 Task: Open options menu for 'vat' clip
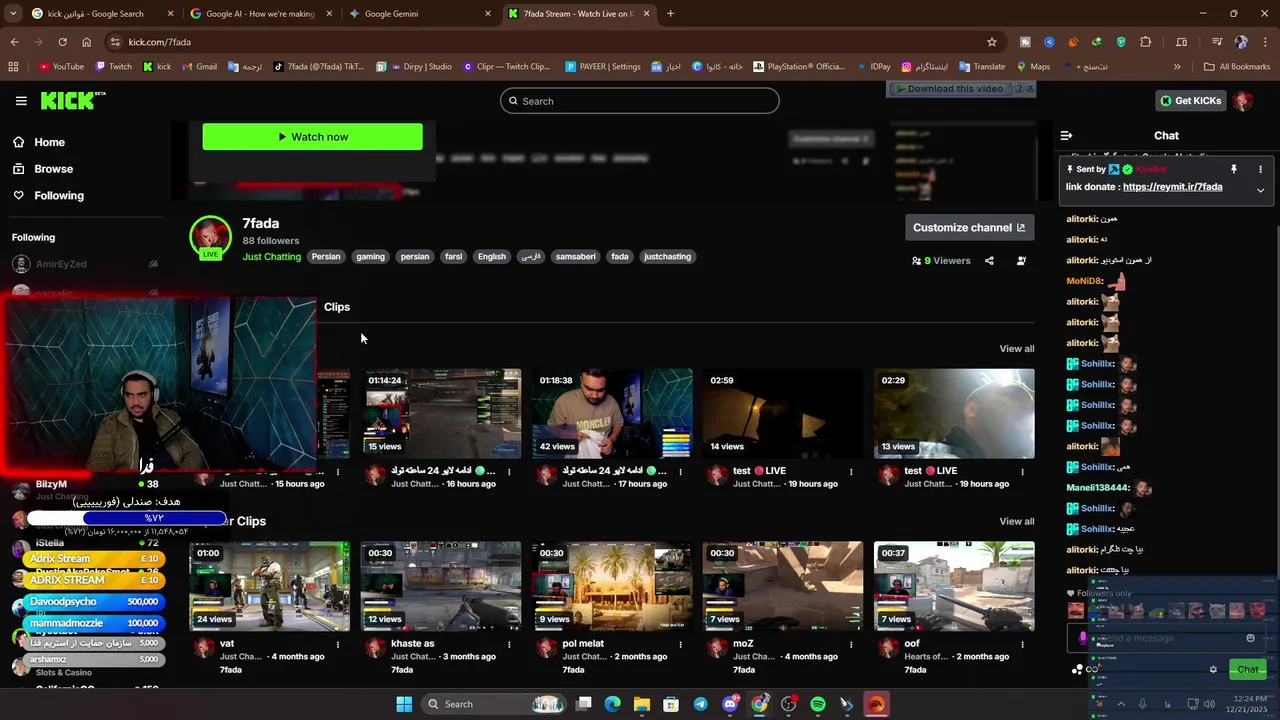(338, 645)
